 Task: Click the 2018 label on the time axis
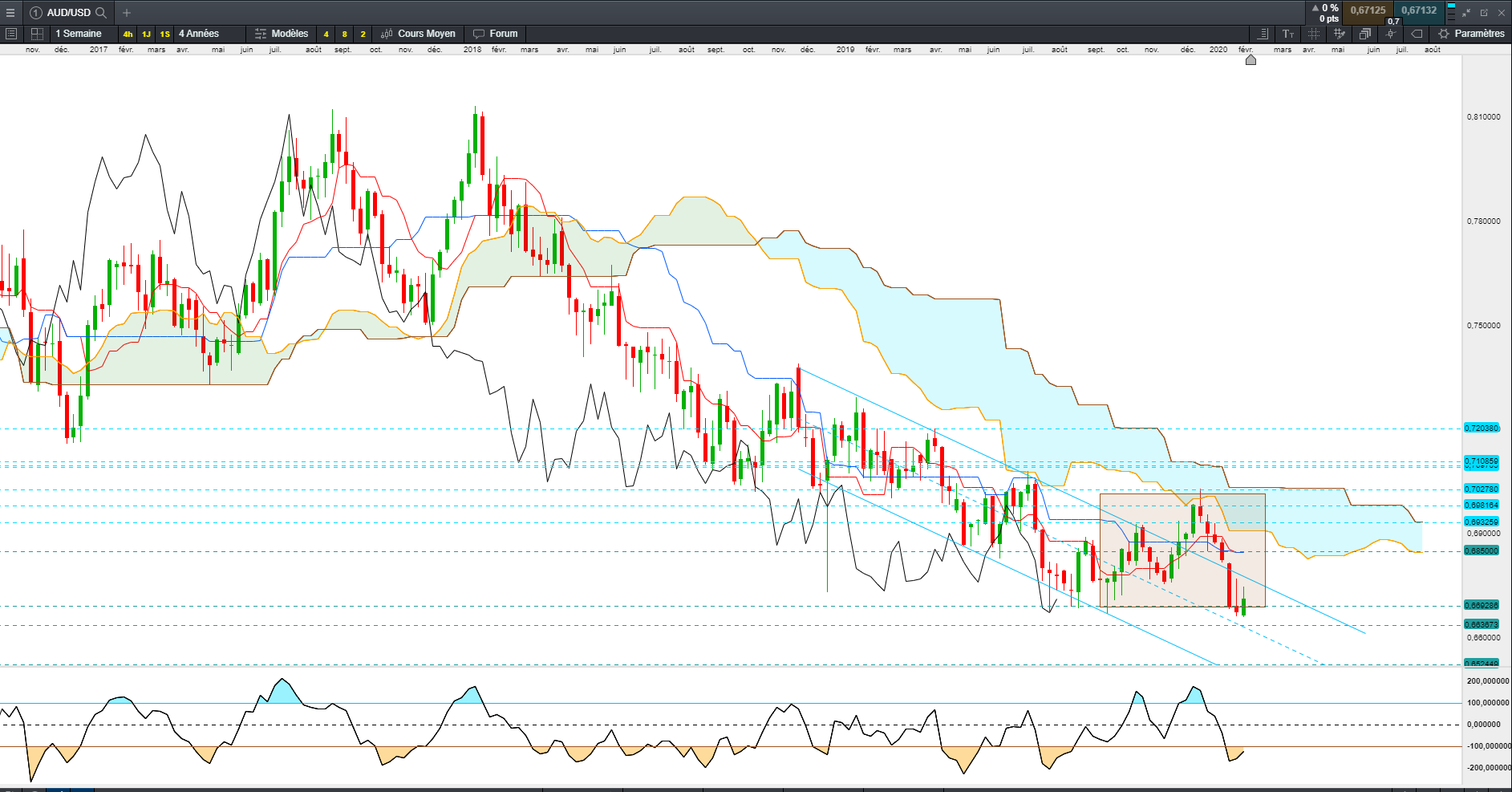coord(472,50)
